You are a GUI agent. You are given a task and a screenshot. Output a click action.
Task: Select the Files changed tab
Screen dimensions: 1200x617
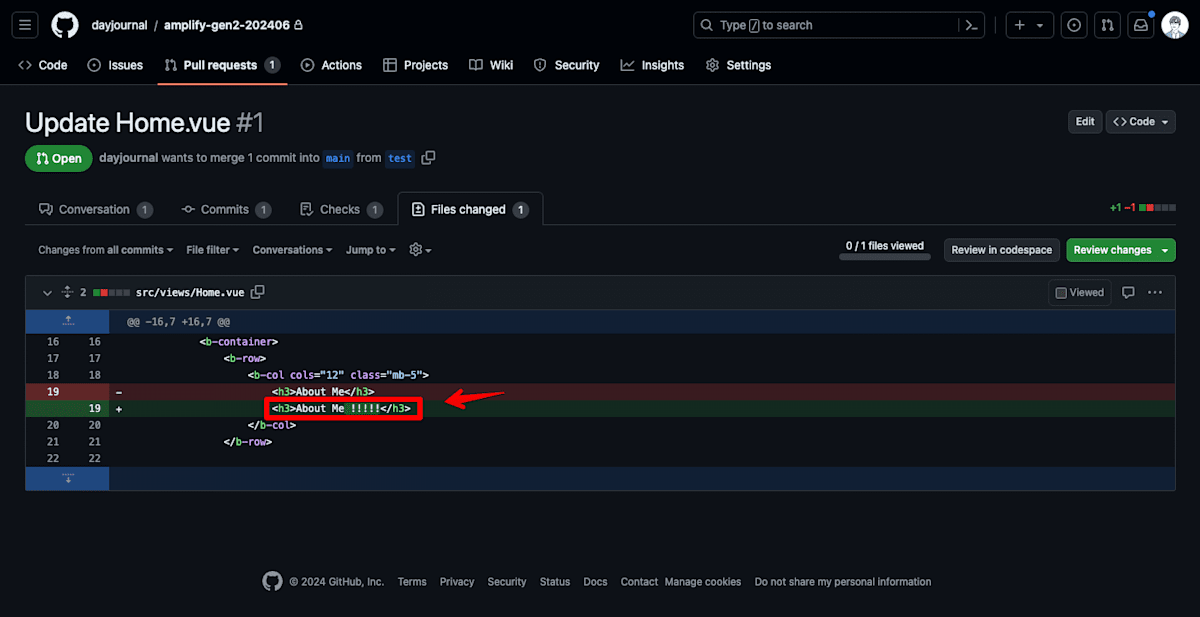pyautogui.click(x=470, y=209)
